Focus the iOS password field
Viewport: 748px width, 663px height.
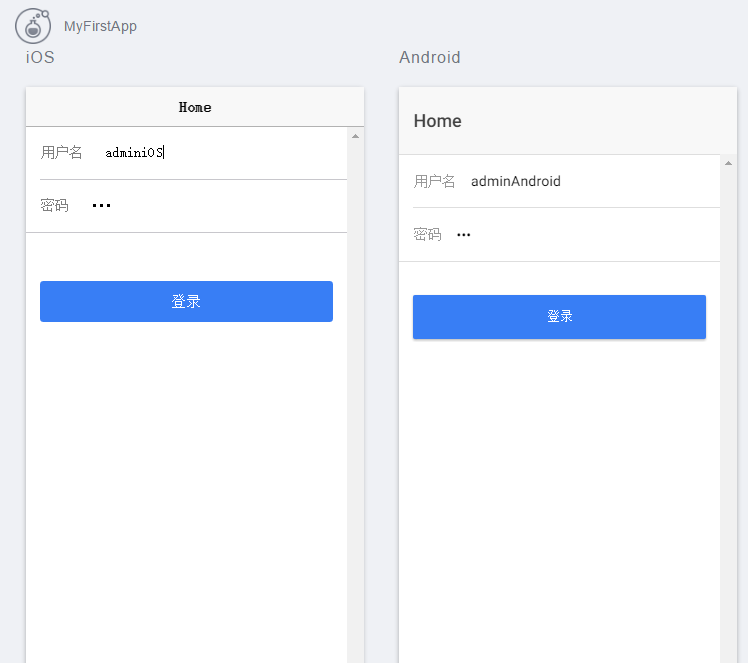212,206
